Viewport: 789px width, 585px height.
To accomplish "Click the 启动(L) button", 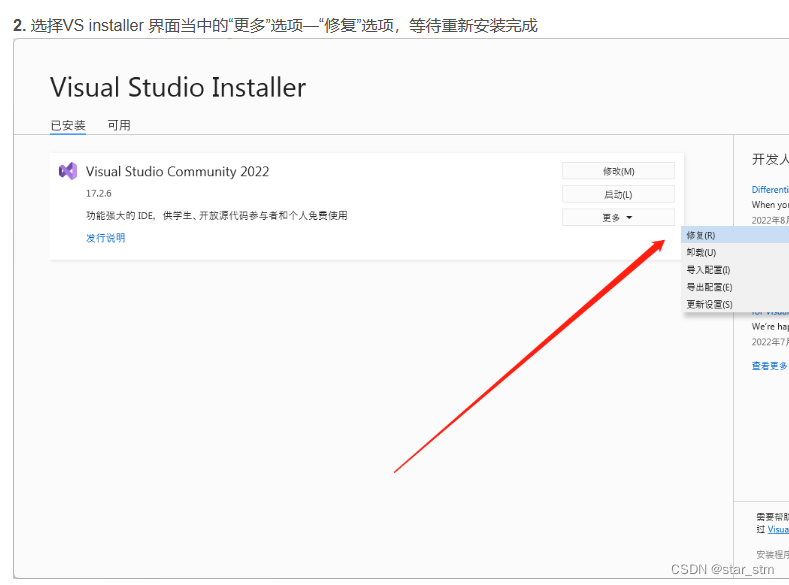I will [618, 194].
